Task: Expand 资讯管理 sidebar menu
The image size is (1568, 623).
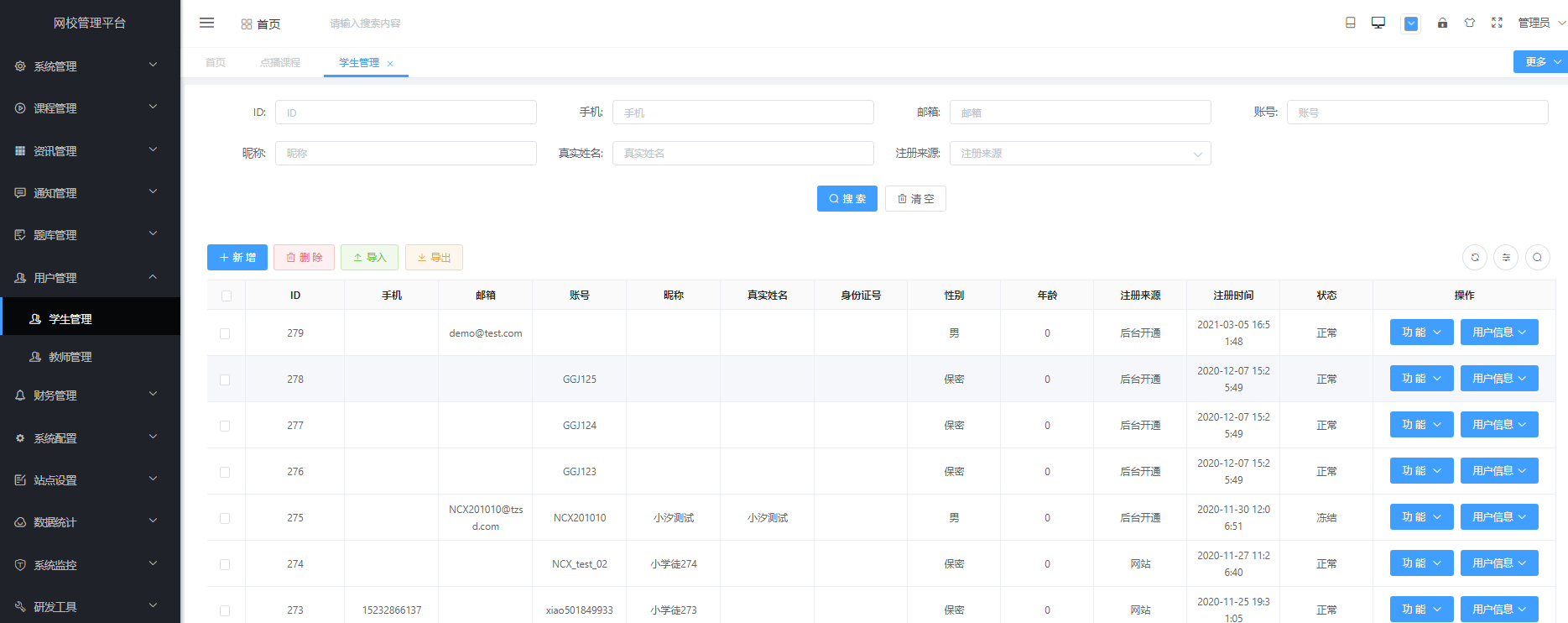Action: click(x=90, y=150)
